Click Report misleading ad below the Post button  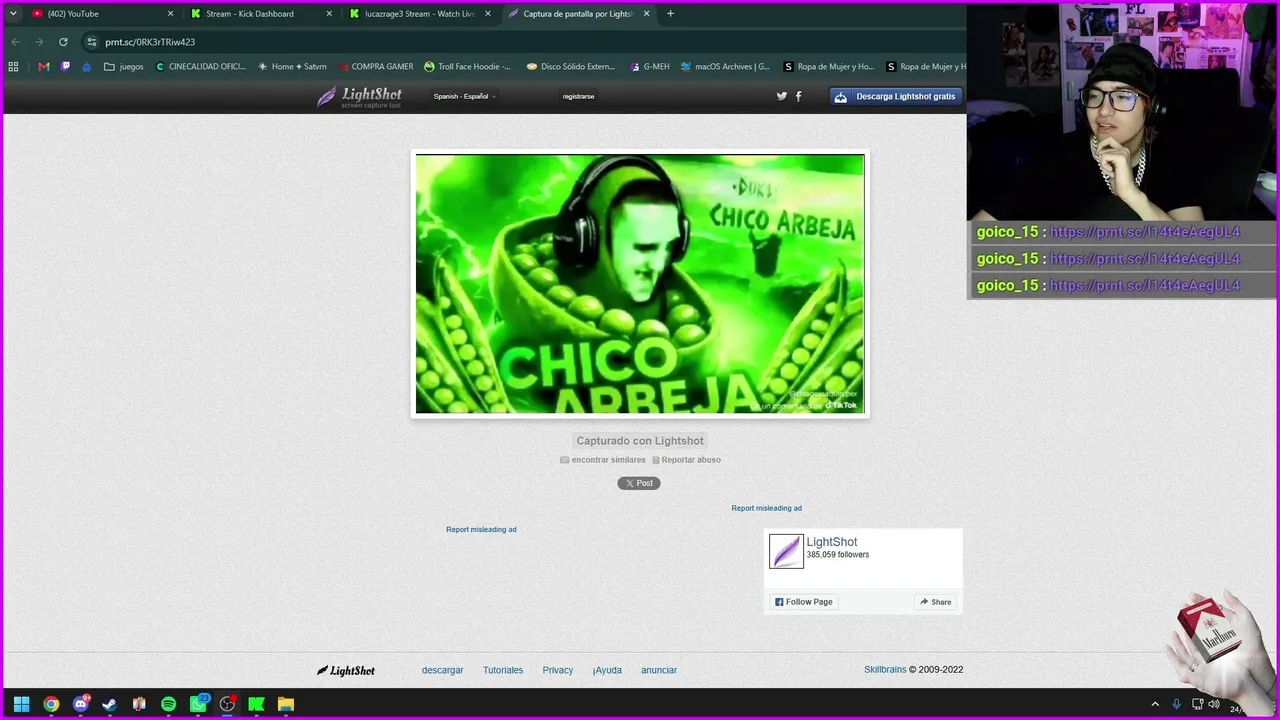481,530
